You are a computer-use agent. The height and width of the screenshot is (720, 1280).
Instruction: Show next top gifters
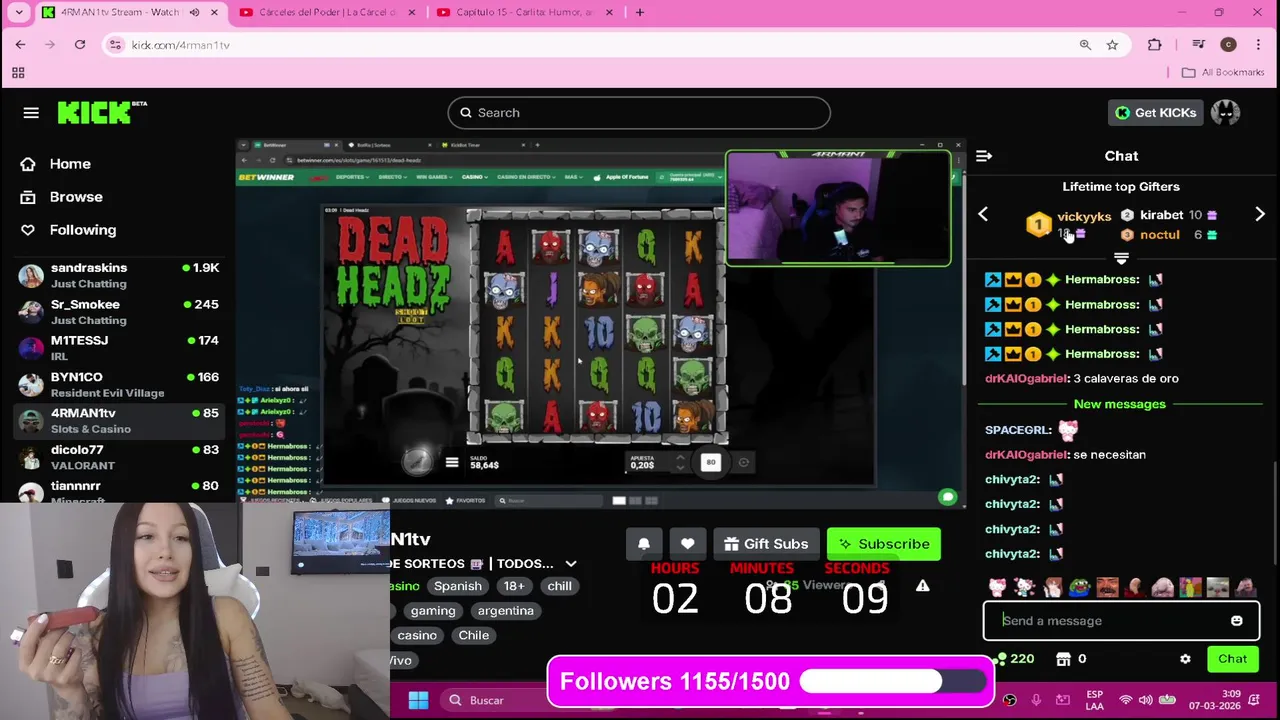pos(1260,214)
